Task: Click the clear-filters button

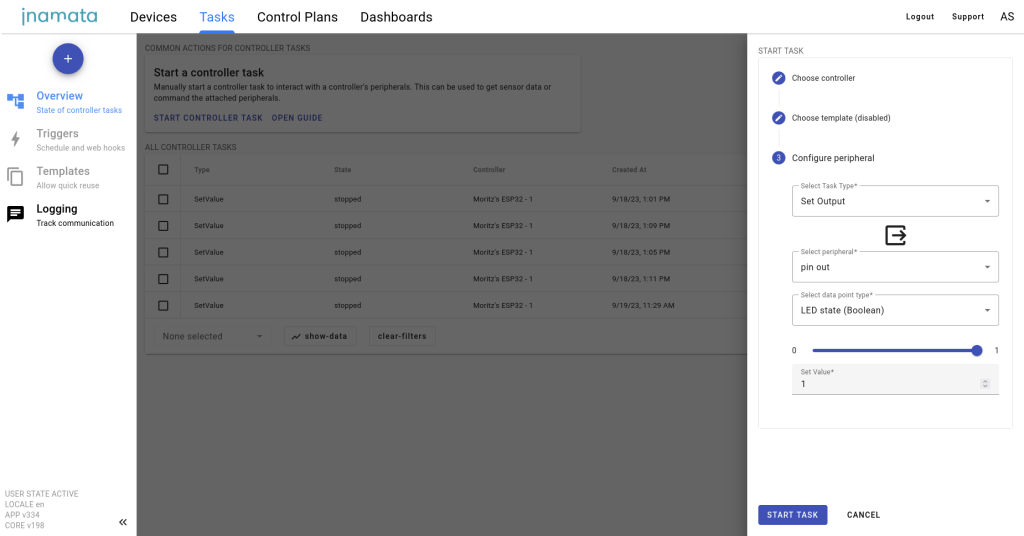Action: pos(402,336)
